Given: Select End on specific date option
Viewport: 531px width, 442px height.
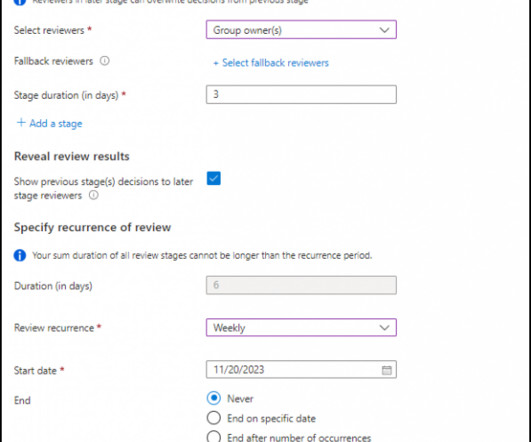Looking at the screenshot, I should coord(214,418).
